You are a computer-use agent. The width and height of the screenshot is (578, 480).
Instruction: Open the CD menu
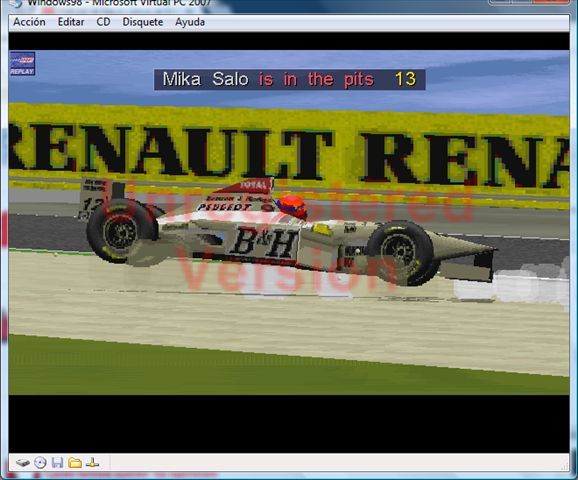point(103,22)
